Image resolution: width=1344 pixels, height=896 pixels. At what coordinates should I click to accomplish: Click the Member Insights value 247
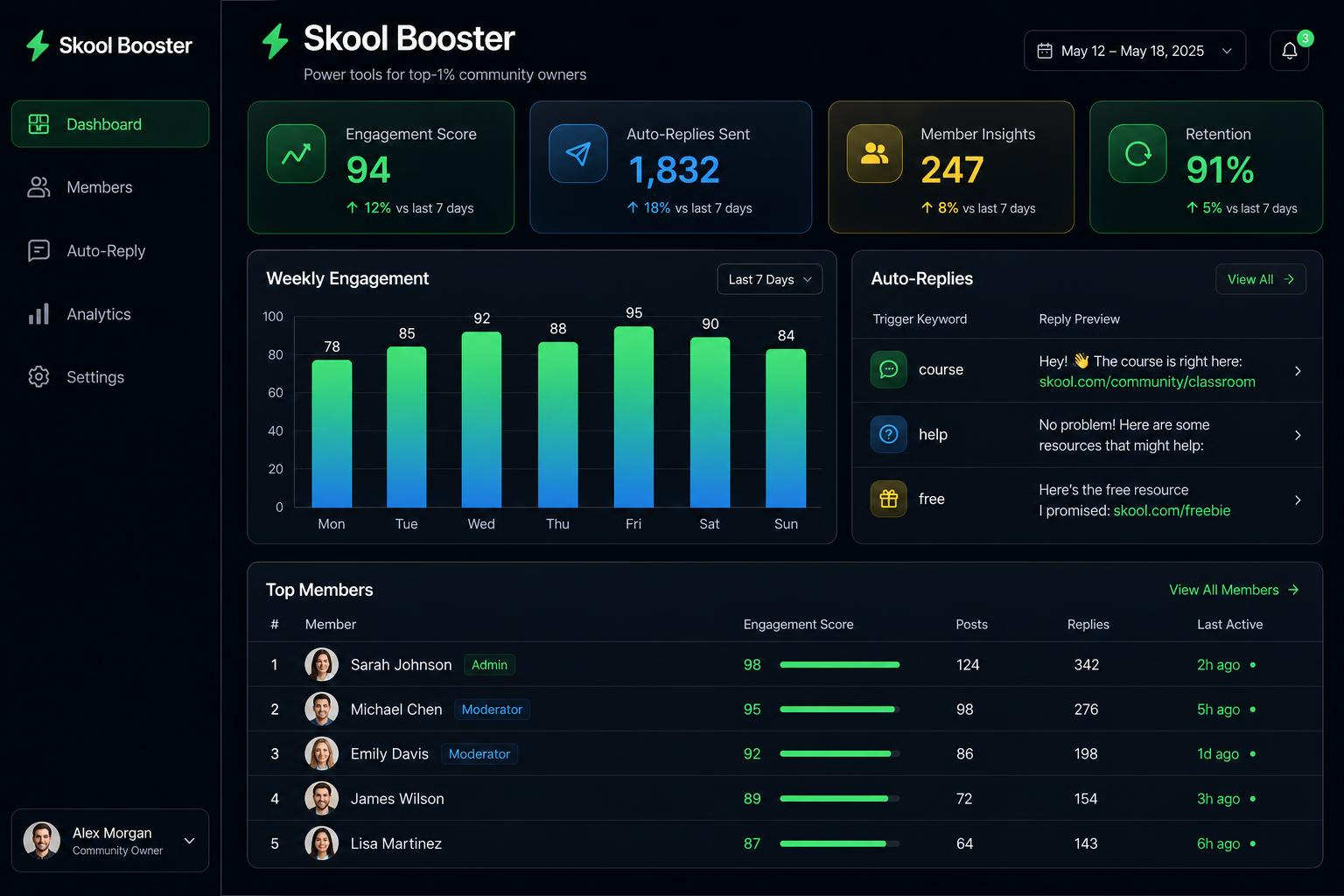pyautogui.click(x=952, y=170)
